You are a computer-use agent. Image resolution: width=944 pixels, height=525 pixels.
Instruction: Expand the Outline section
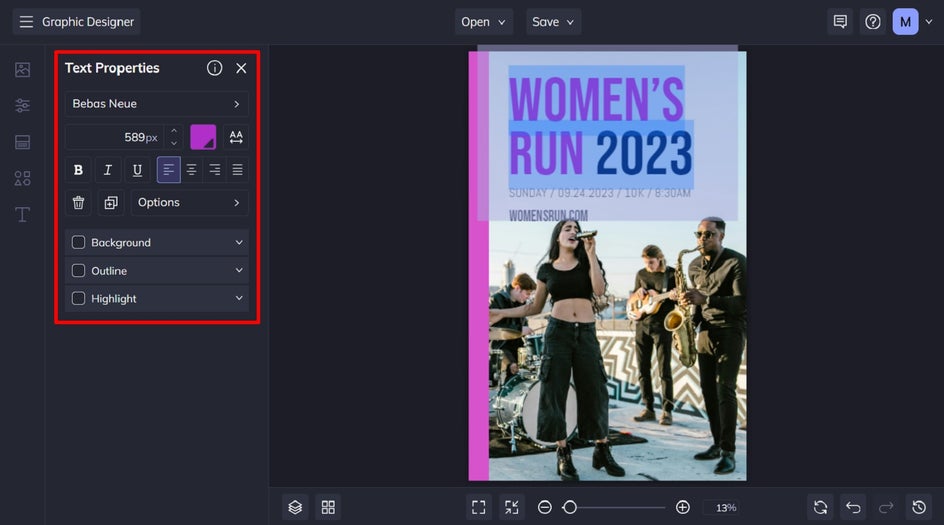point(239,270)
